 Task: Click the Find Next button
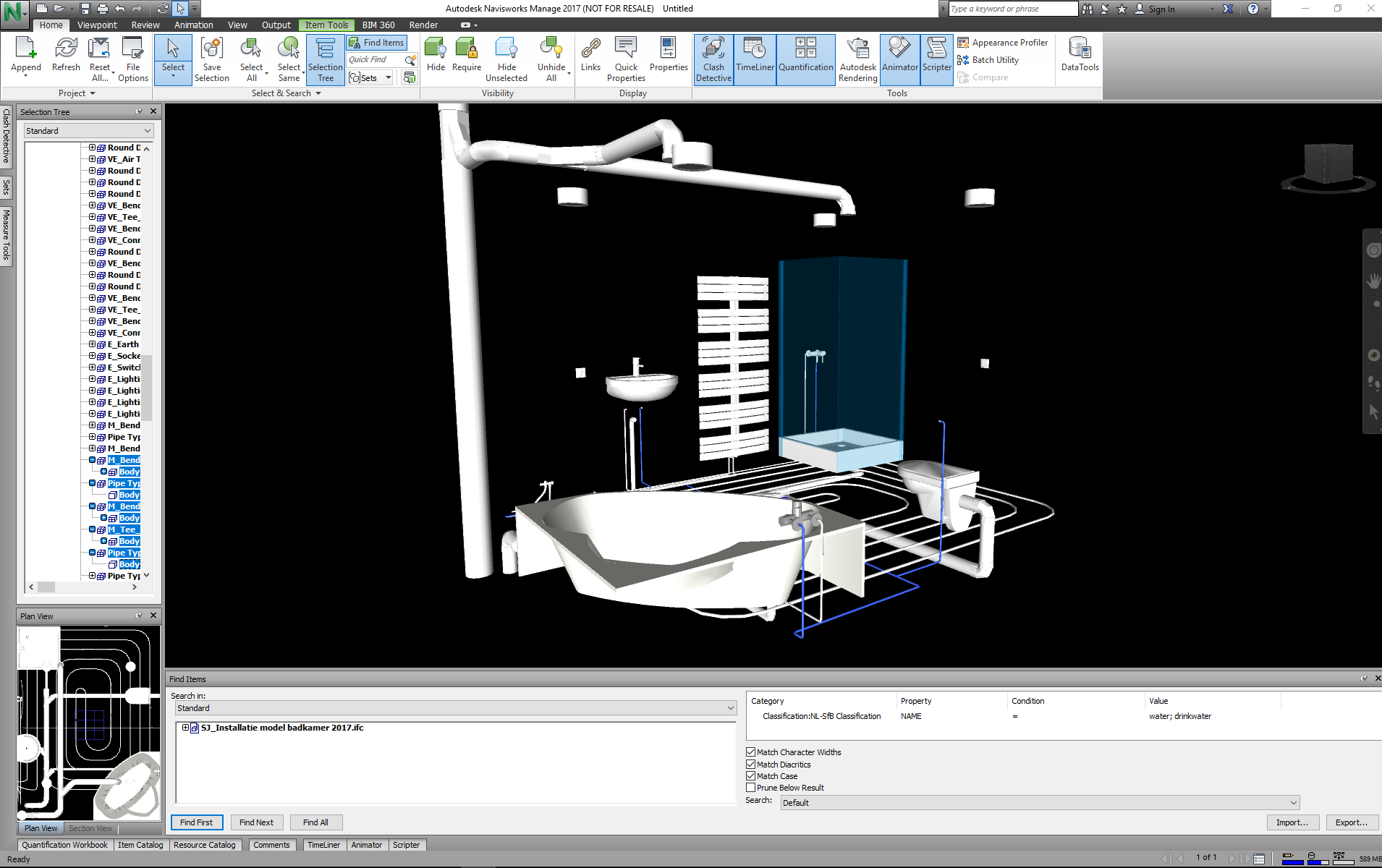tap(256, 822)
